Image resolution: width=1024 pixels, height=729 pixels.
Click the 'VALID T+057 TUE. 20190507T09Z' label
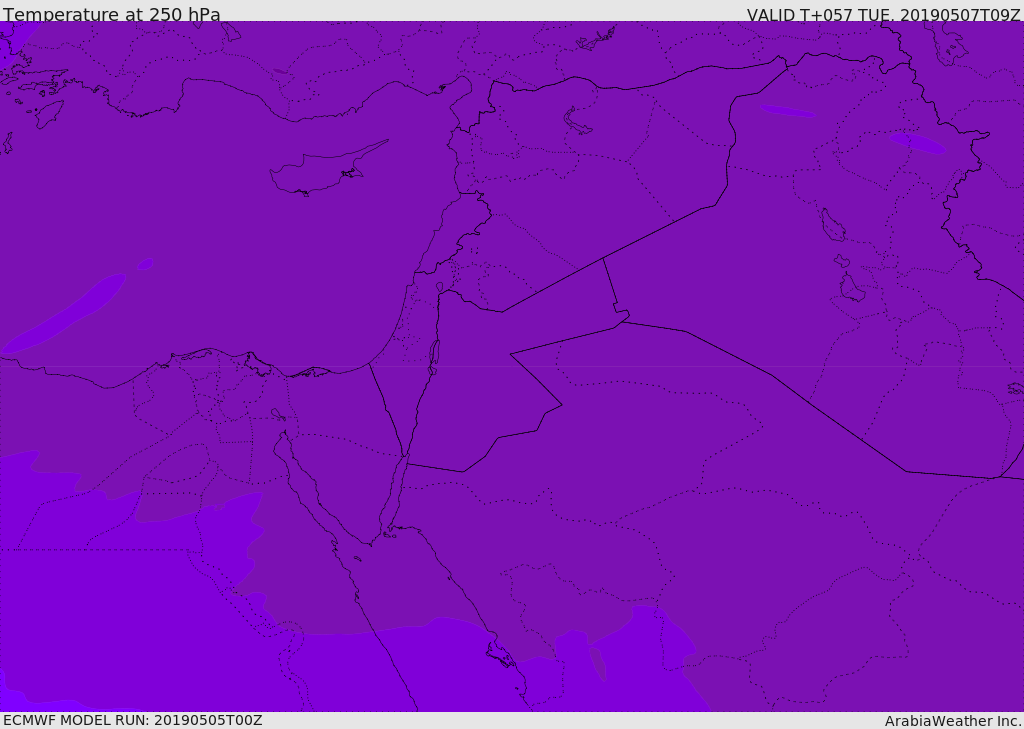884,15
